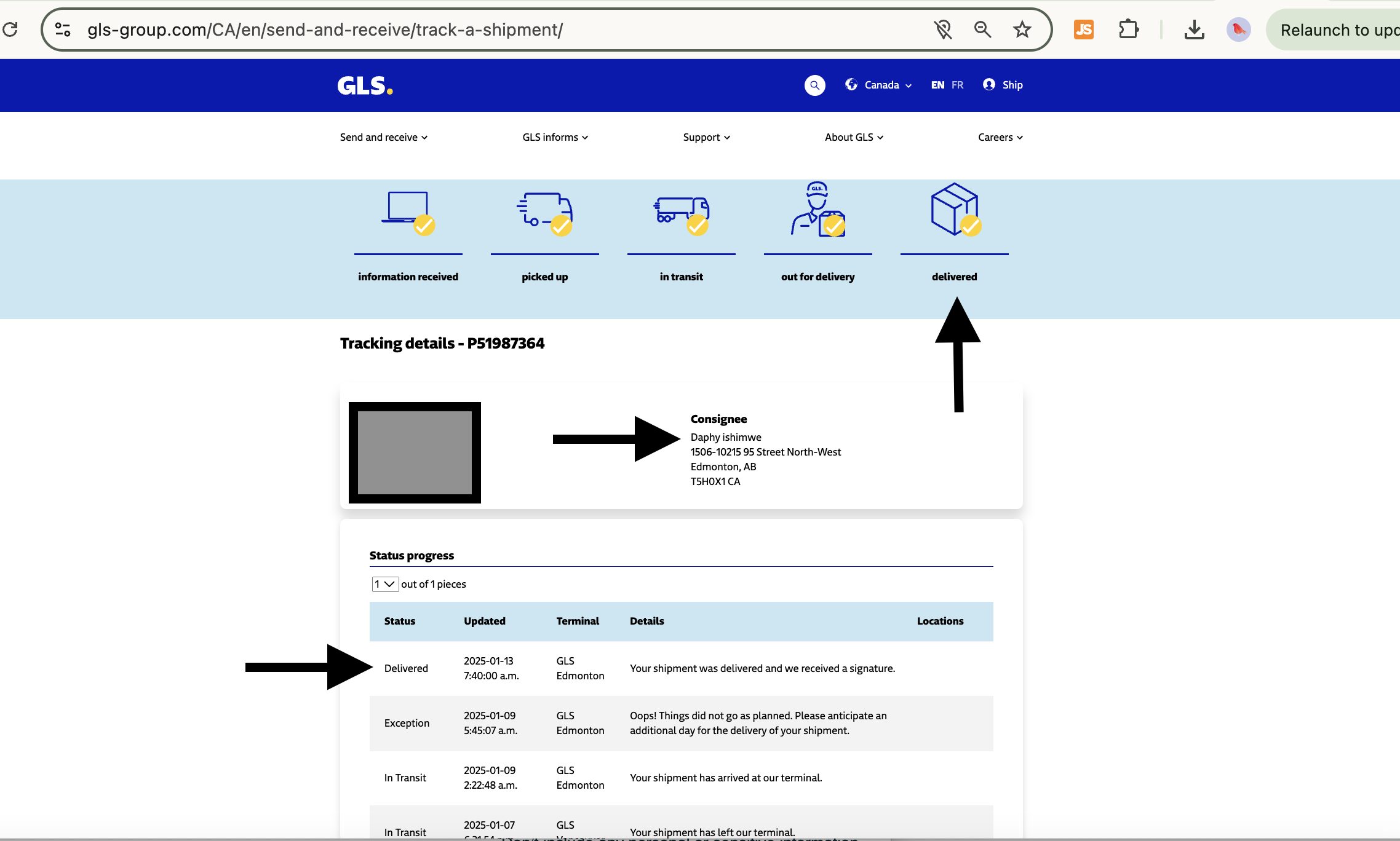Screen dimensions: 1400x841
Task: Open site information icon in address bar
Action: pyautogui.click(x=63, y=29)
